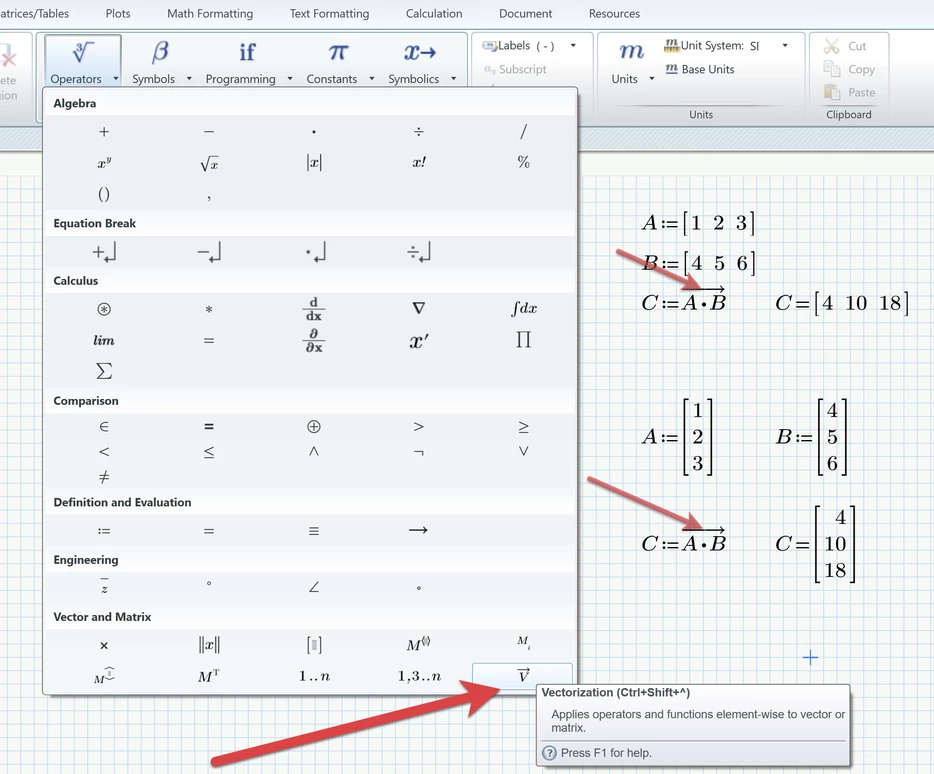Click the blue crosshair cursor on worksheet
The height and width of the screenshot is (774, 934).
(x=810, y=658)
